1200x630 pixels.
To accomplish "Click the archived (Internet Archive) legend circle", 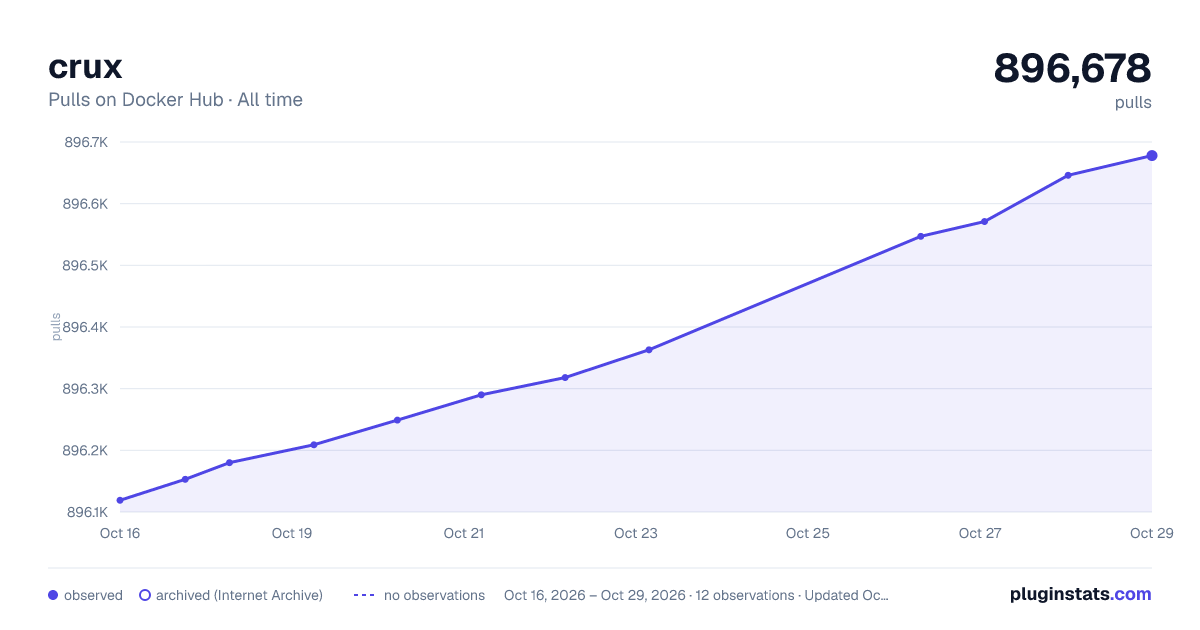I will [x=144, y=595].
